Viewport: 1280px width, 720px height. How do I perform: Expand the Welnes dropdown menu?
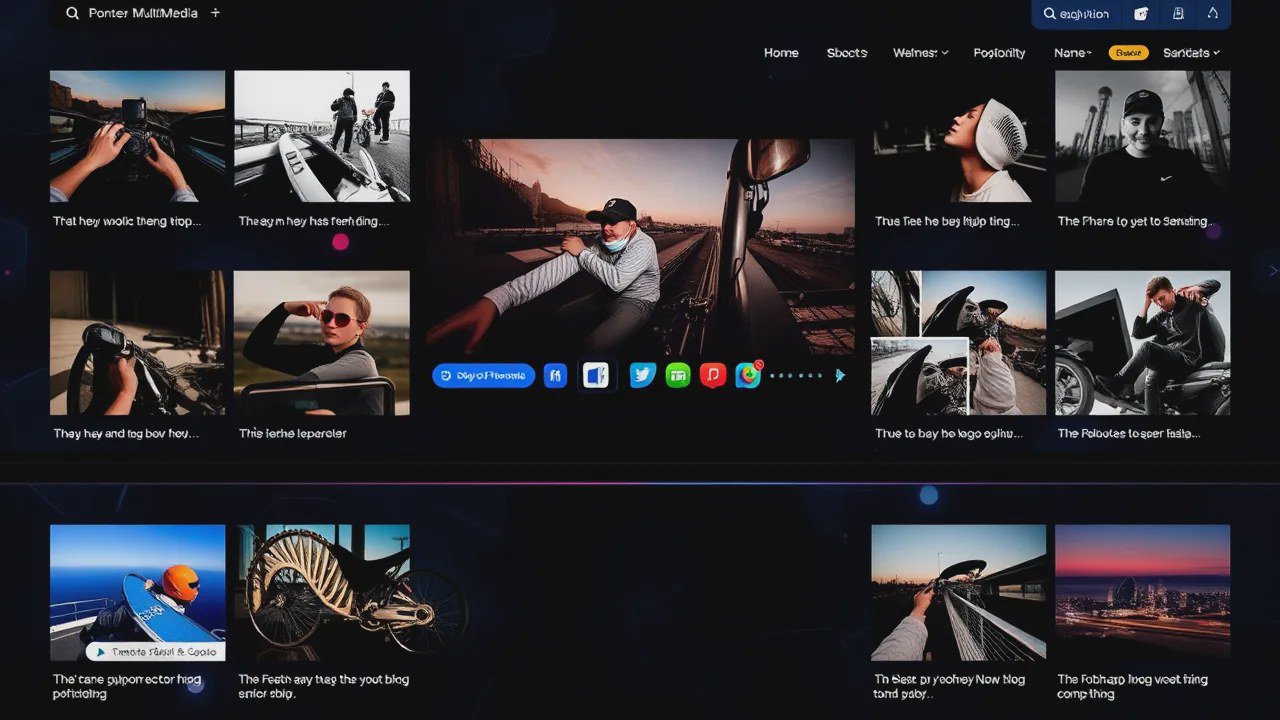[x=920, y=53]
